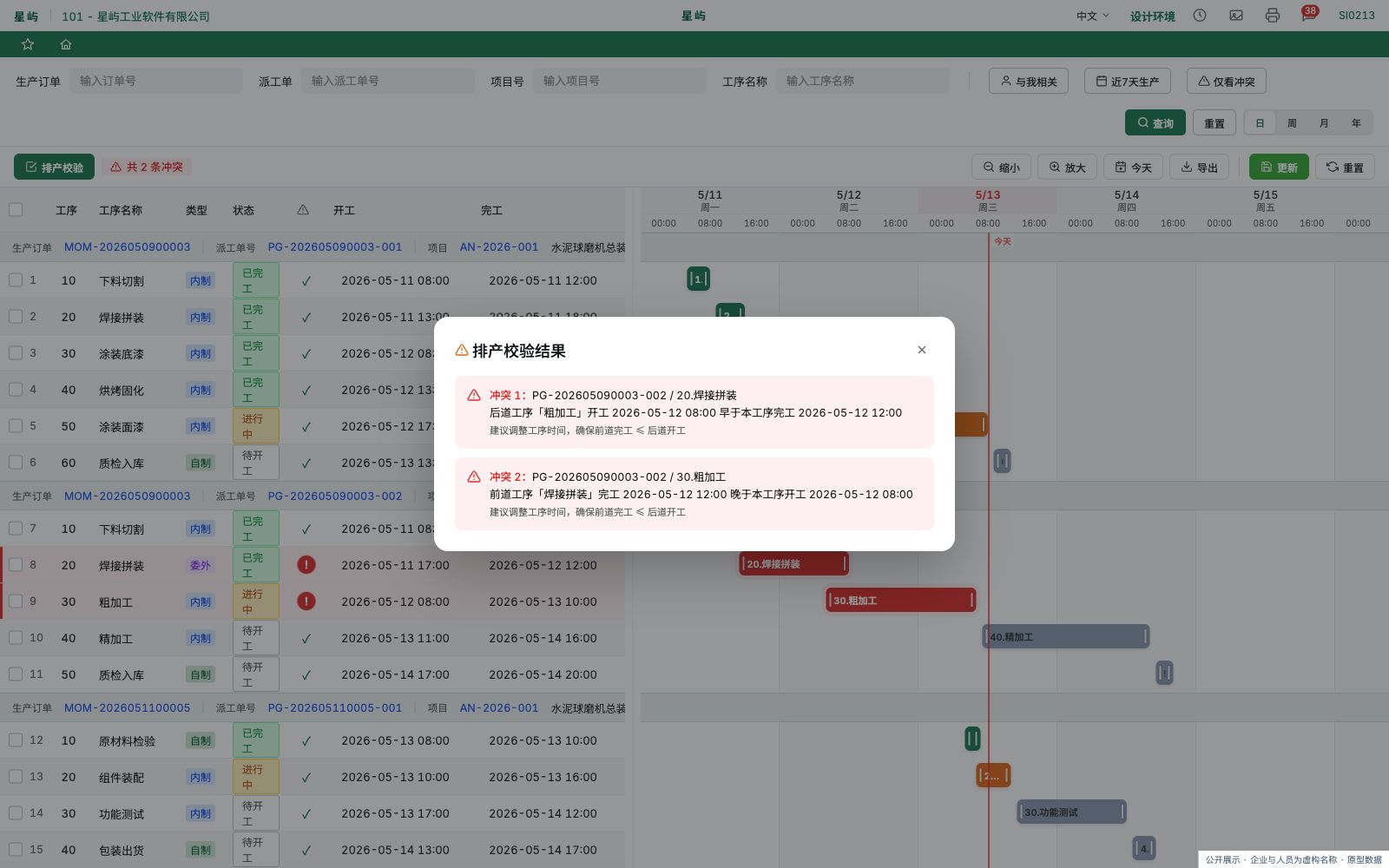1389x868 pixels.
Task: Go to the home icon
Action: pyautogui.click(x=66, y=44)
